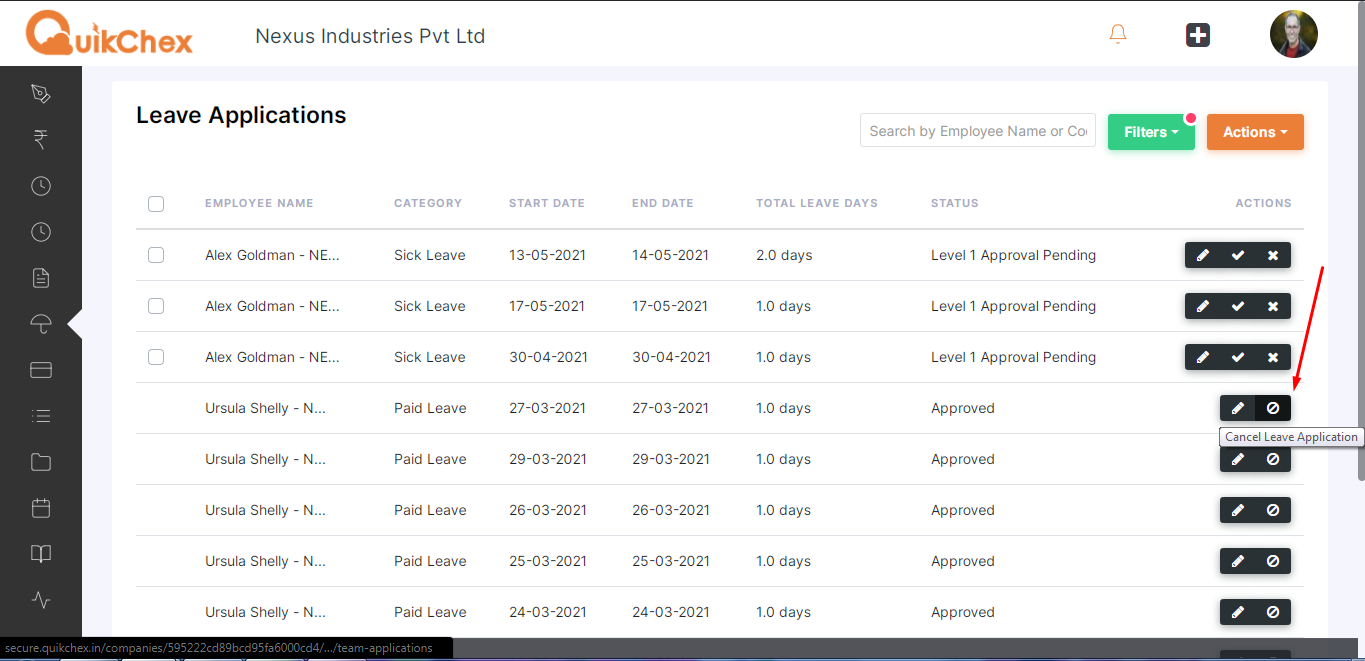Click the activity pulse icon in the sidebar
This screenshot has height=661, width=1365.
(x=40, y=599)
